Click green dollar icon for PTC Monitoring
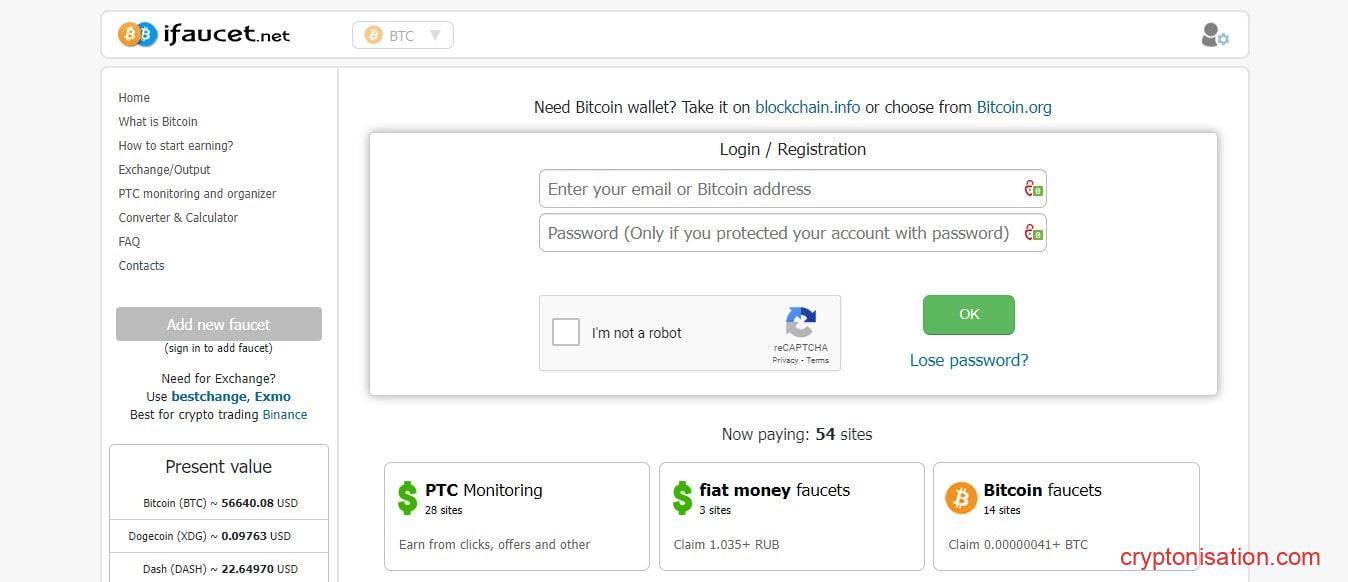This screenshot has width=1348, height=582. click(407, 497)
